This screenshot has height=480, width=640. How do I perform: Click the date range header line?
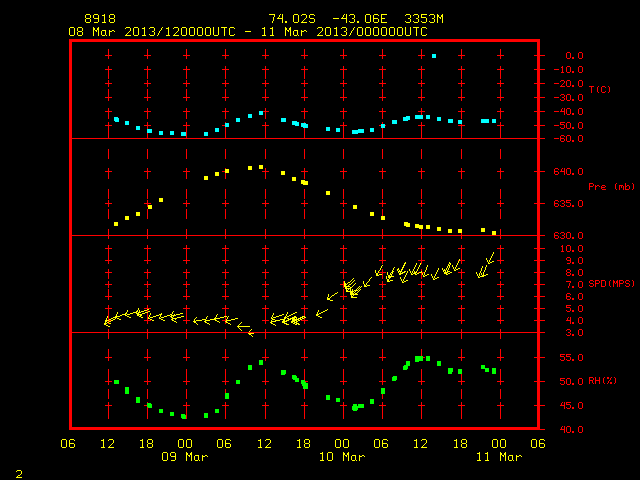pyautogui.click(x=248, y=32)
